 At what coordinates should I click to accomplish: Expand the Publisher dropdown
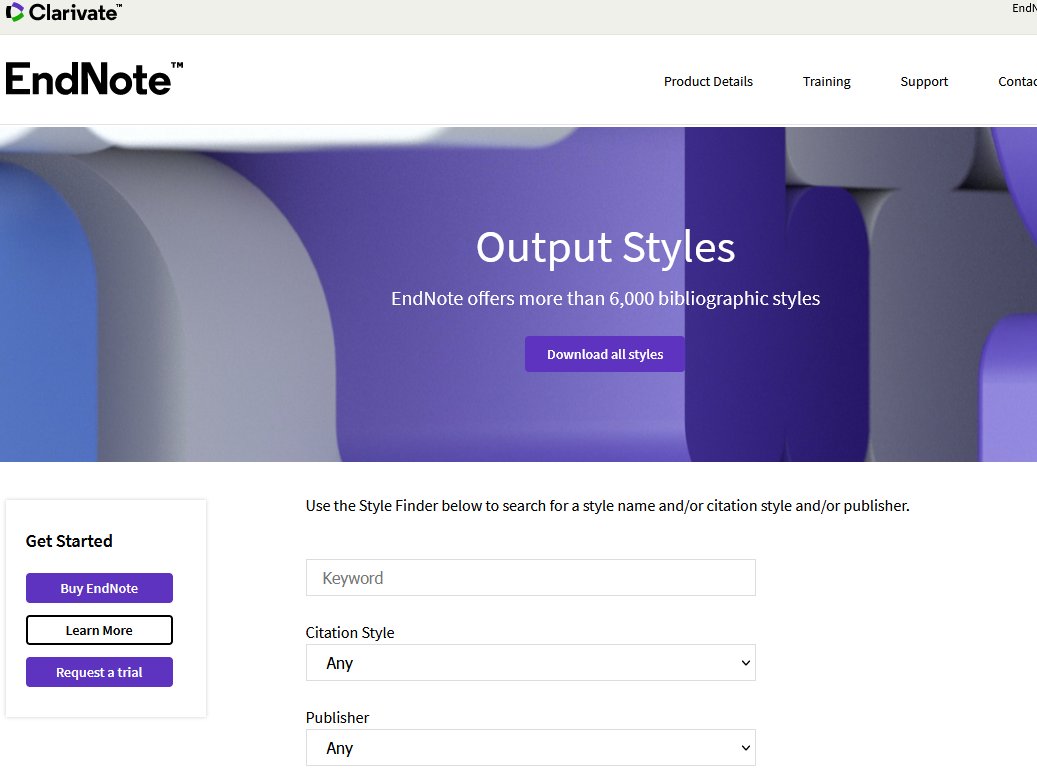[x=530, y=748]
